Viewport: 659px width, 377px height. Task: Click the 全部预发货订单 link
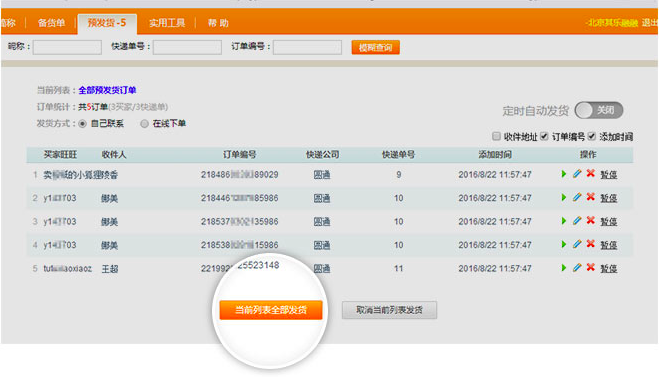pos(107,90)
